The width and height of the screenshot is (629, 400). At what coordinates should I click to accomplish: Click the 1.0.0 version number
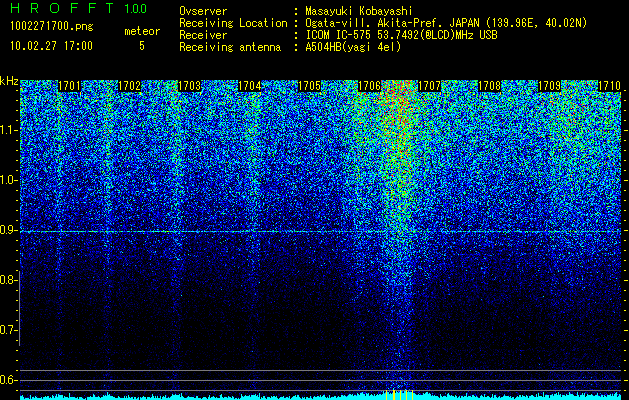[135, 9]
